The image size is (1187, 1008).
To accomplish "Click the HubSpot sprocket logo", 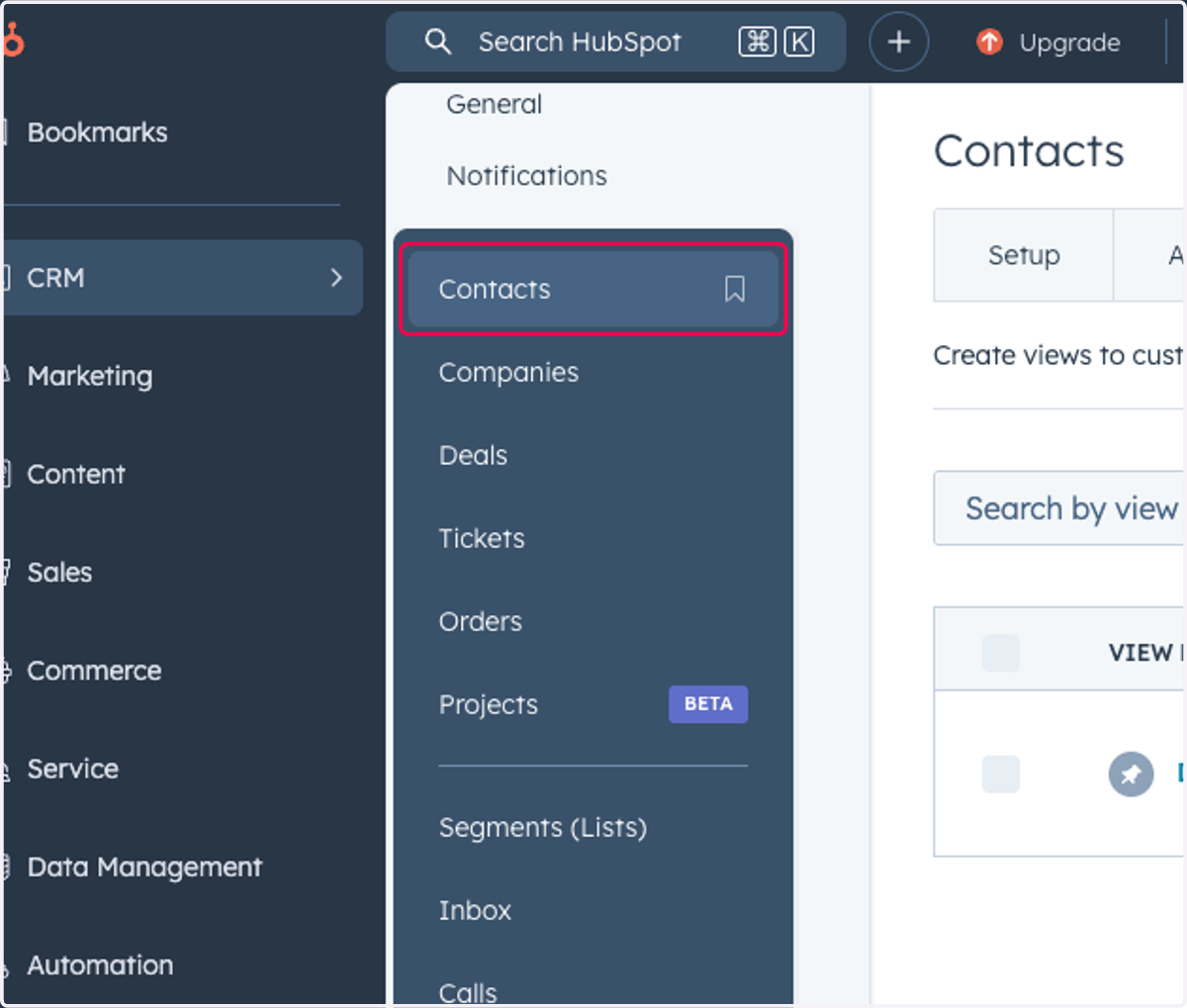I will pyautogui.click(x=13, y=40).
